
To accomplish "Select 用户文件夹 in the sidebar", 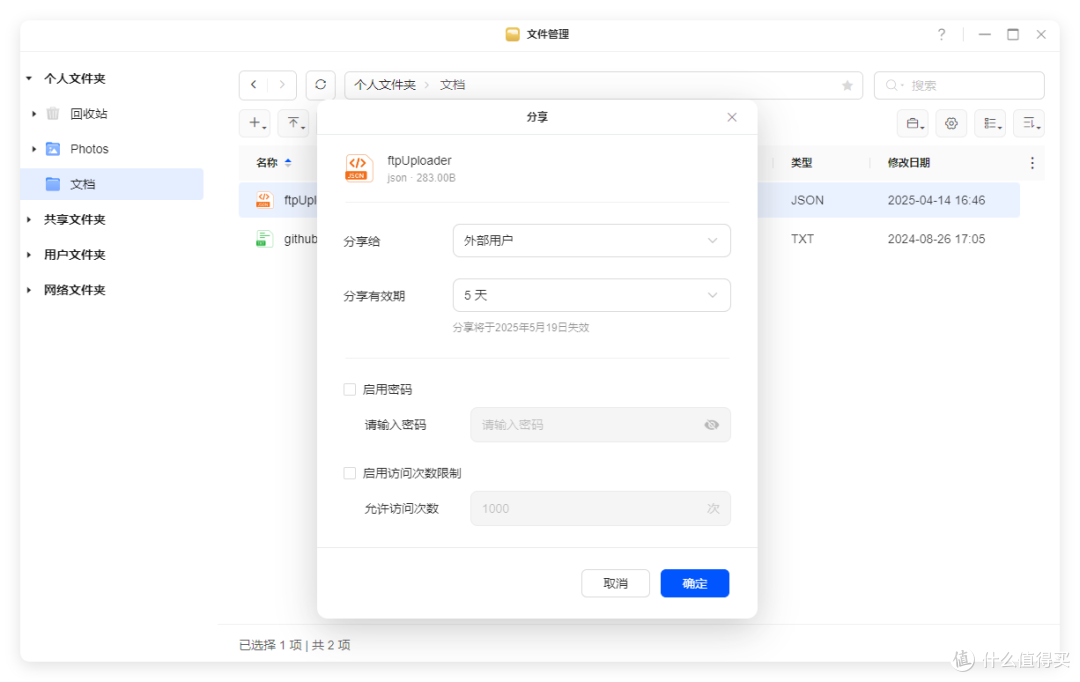I will pos(74,255).
